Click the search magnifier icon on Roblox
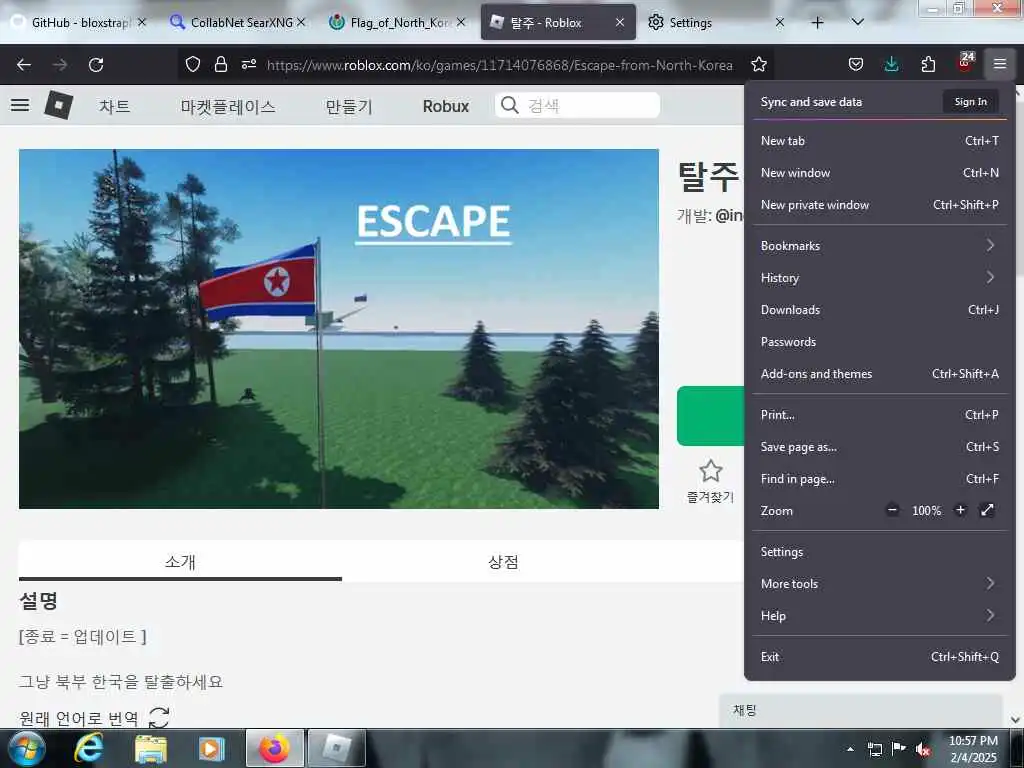This screenshot has width=1024, height=768. click(x=509, y=105)
